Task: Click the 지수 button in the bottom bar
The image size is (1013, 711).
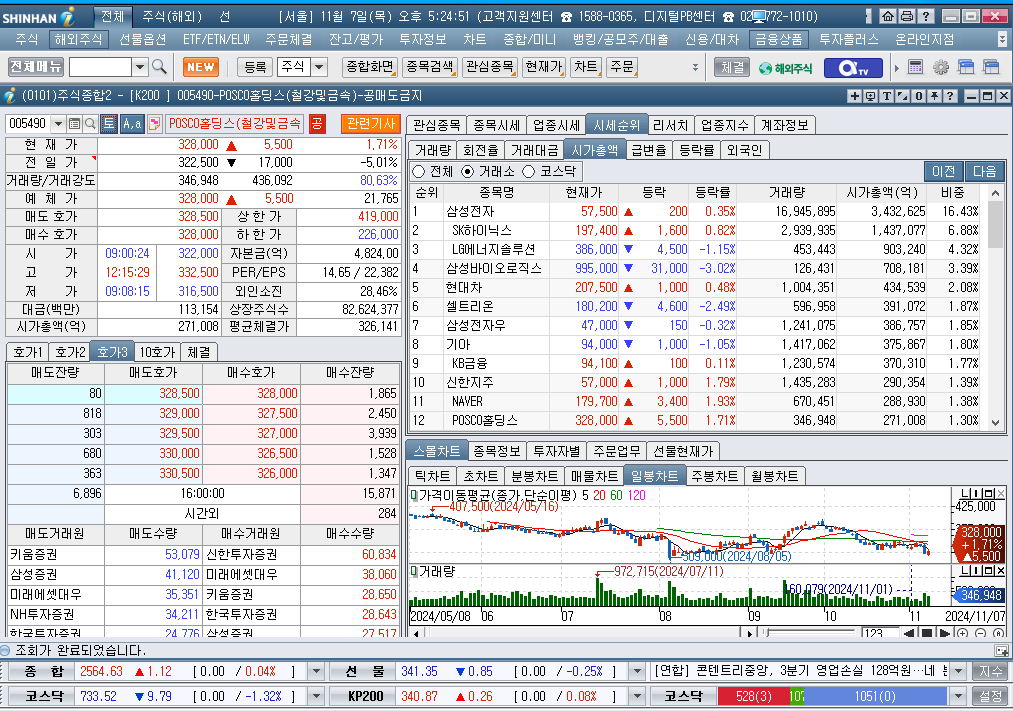Action: [990, 672]
